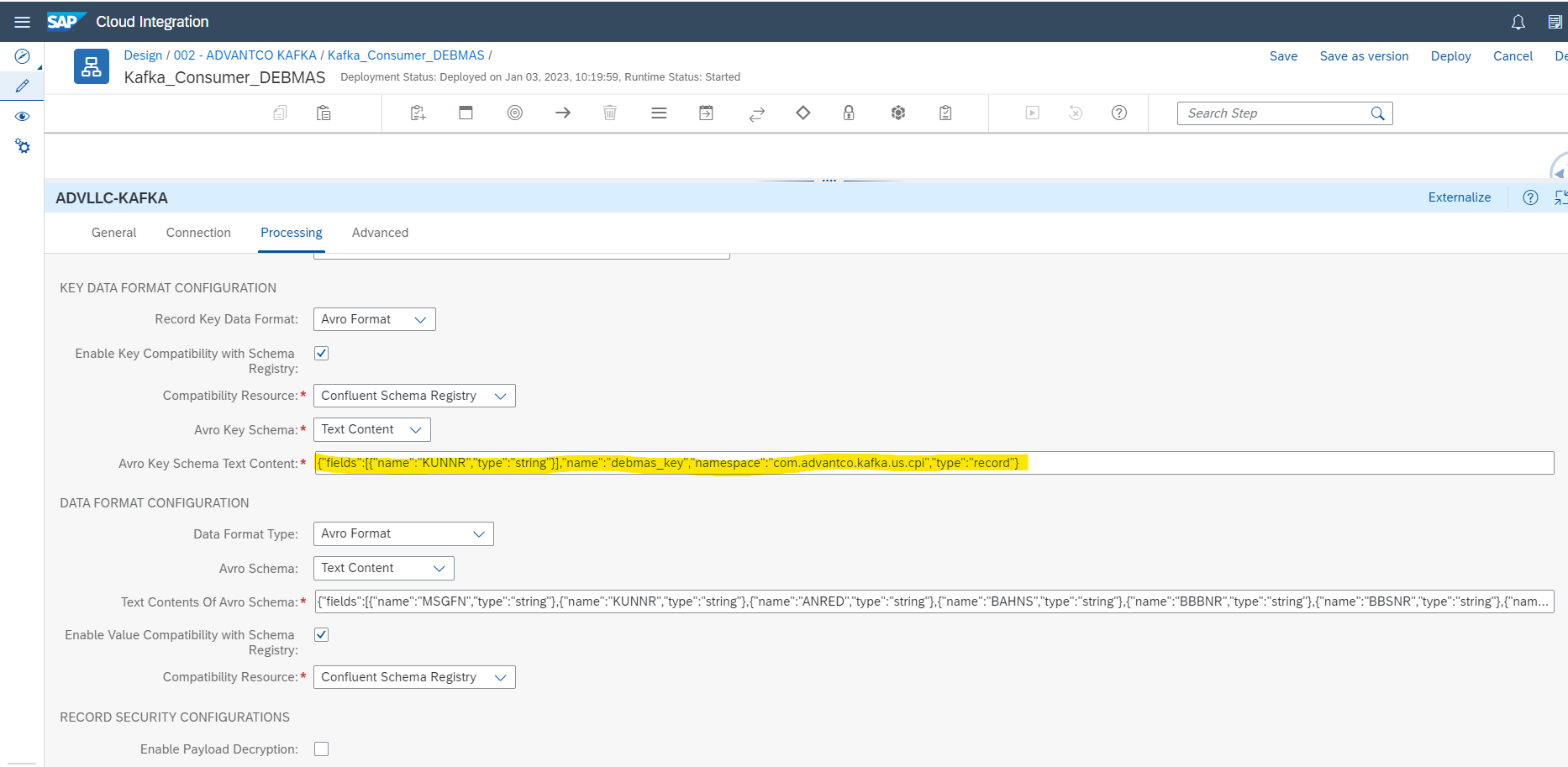Click the Deploy button

1450,55
